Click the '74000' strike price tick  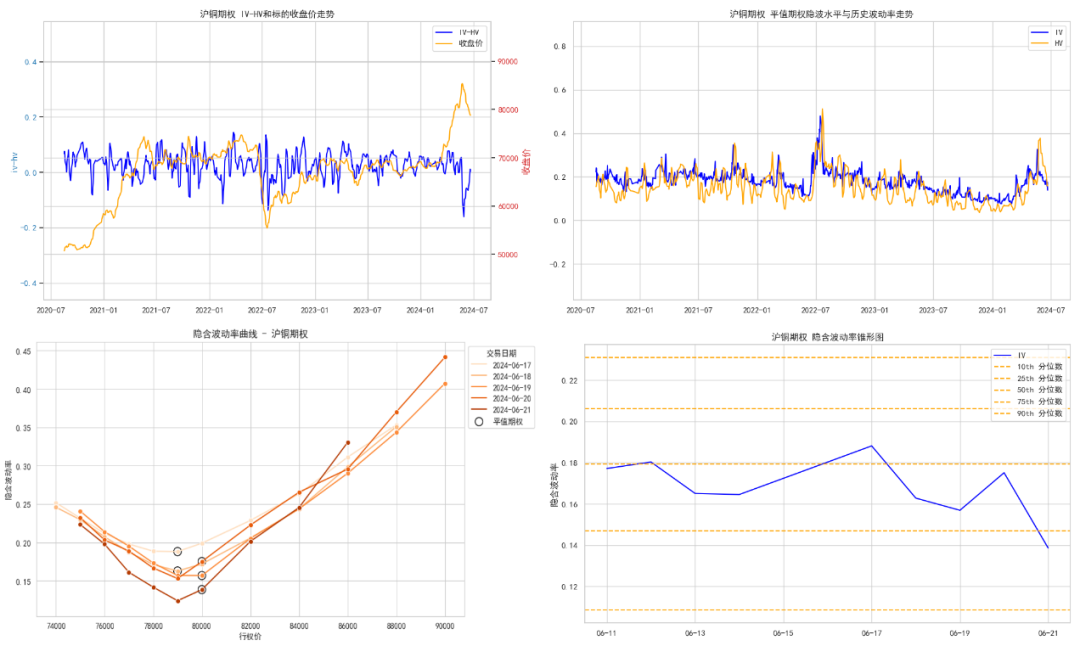coord(56,627)
